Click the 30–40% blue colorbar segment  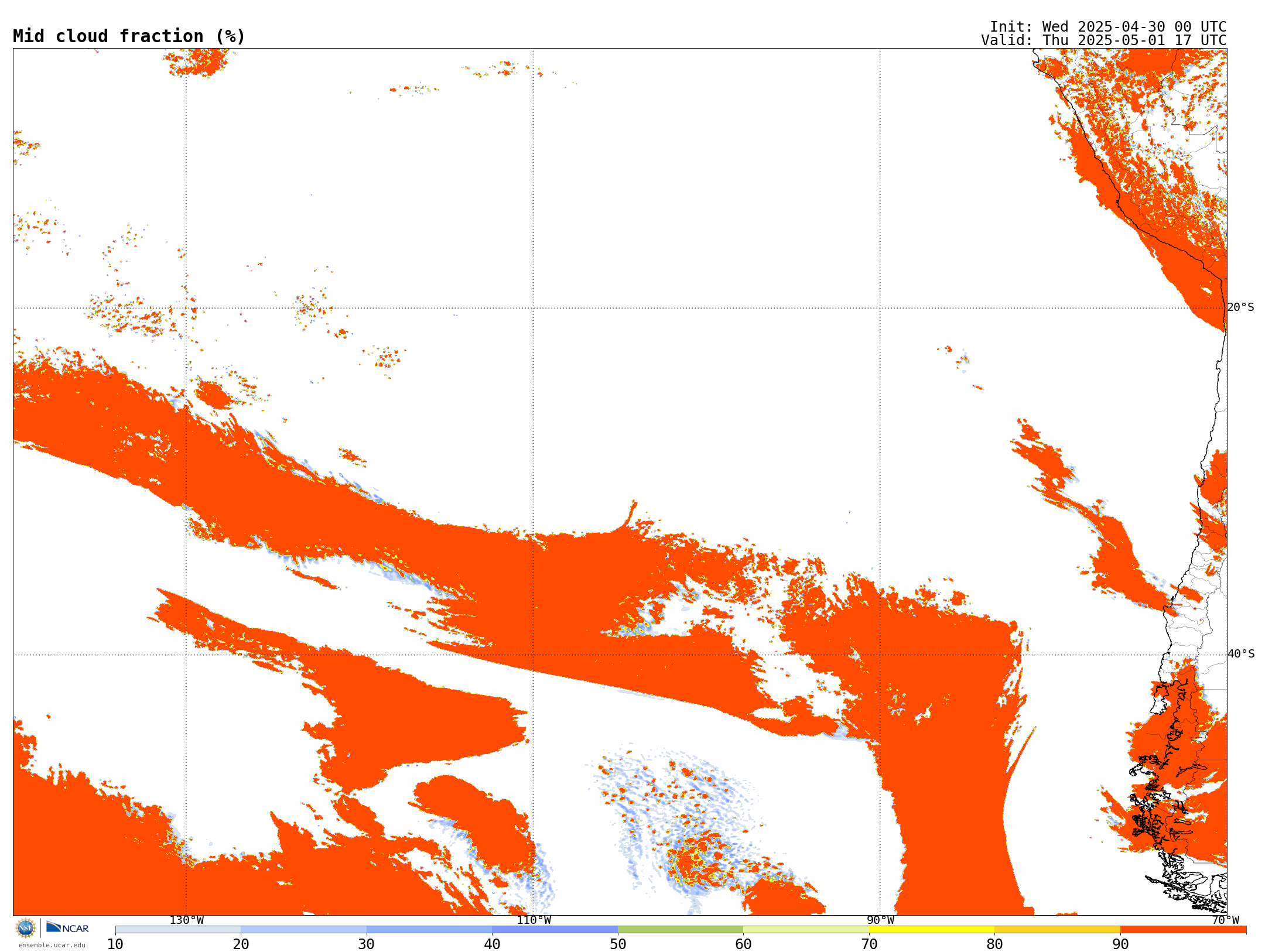(x=429, y=930)
